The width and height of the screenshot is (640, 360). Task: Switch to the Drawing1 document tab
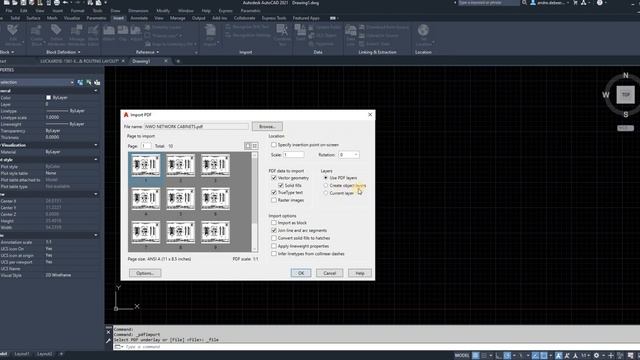141,61
